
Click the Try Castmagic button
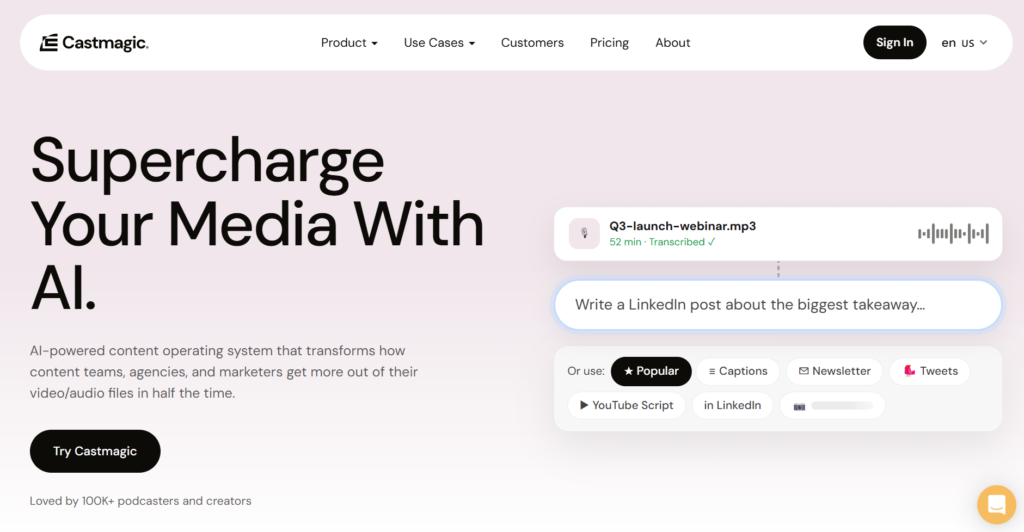click(x=95, y=451)
